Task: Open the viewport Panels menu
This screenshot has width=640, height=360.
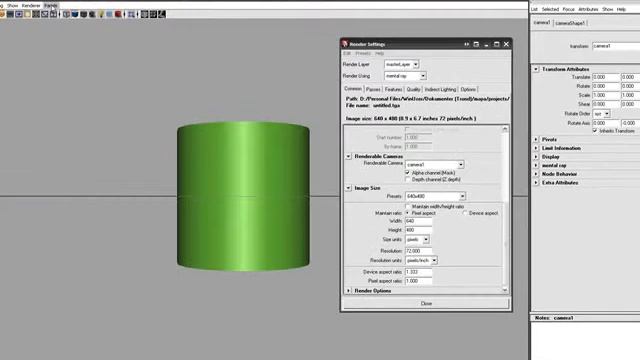Action: 51,6
